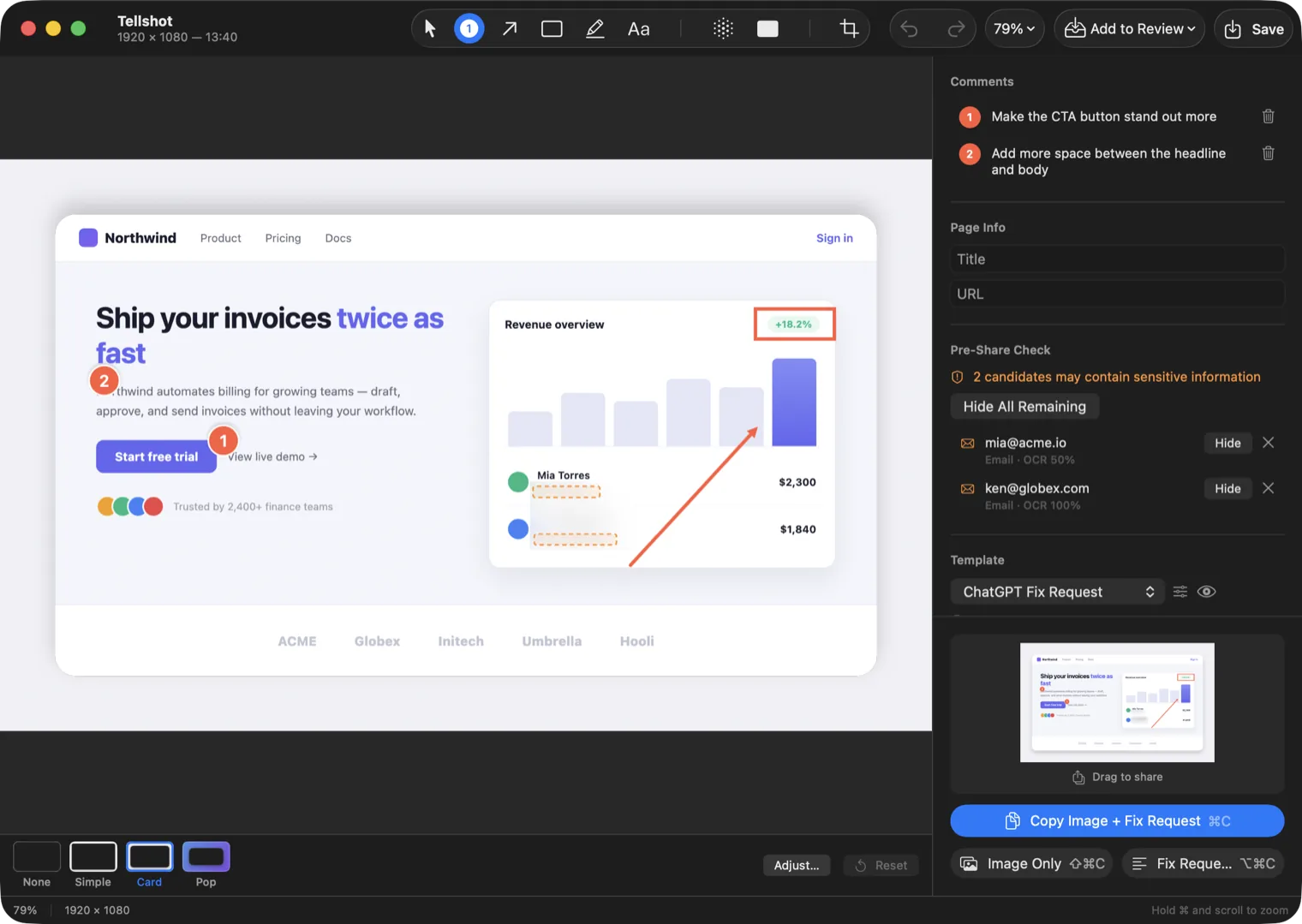The width and height of the screenshot is (1302, 924).
Task: Click the Drag to share label
Action: pos(1127,777)
